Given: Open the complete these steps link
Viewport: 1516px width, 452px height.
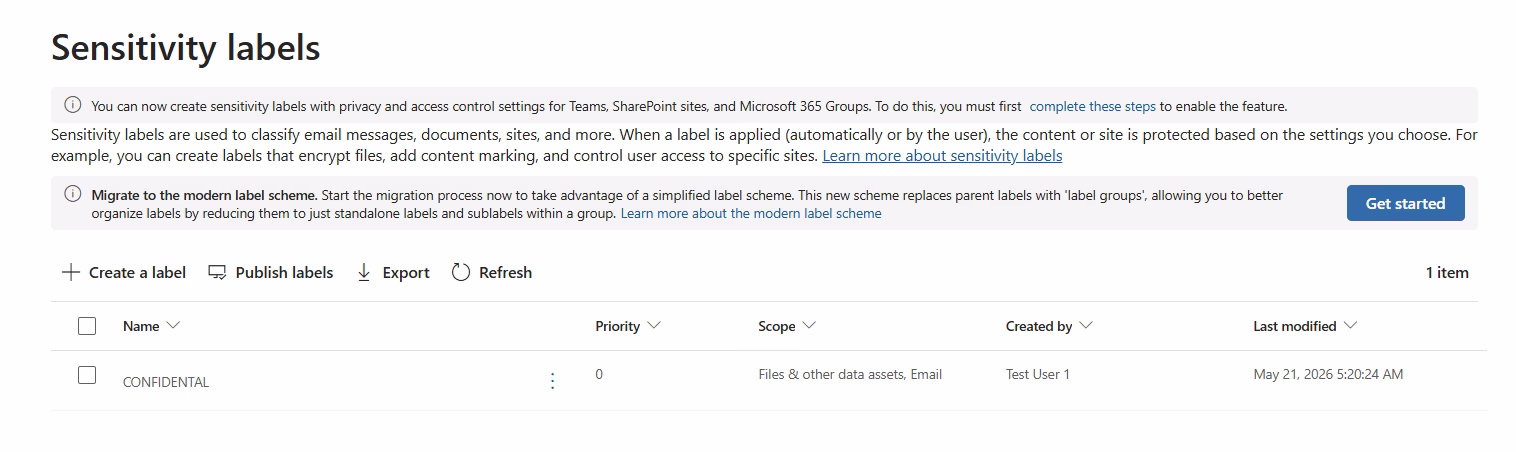Looking at the screenshot, I should point(1092,106).
